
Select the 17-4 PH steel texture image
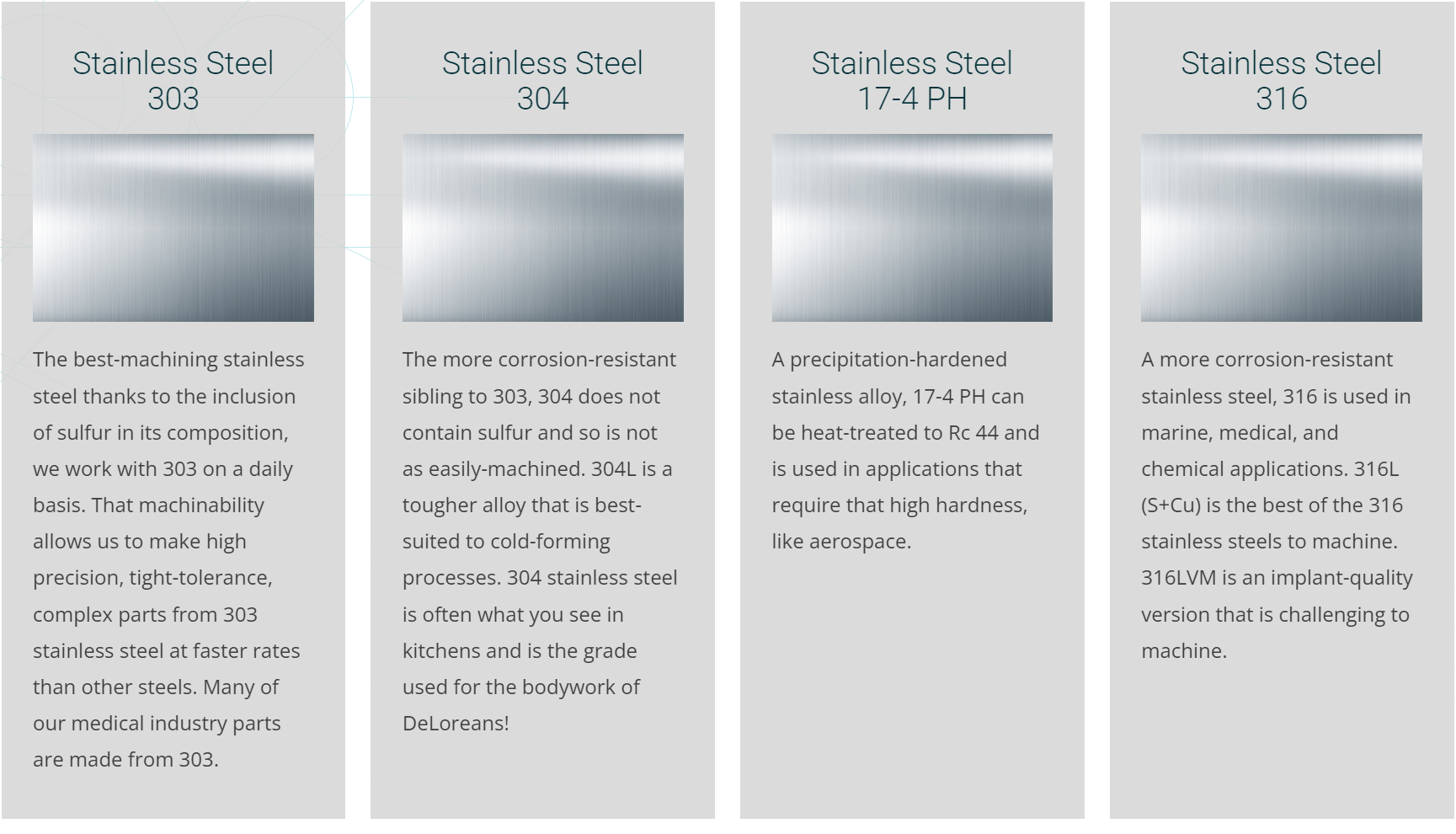pyautogui.click(x=912, y=227)
